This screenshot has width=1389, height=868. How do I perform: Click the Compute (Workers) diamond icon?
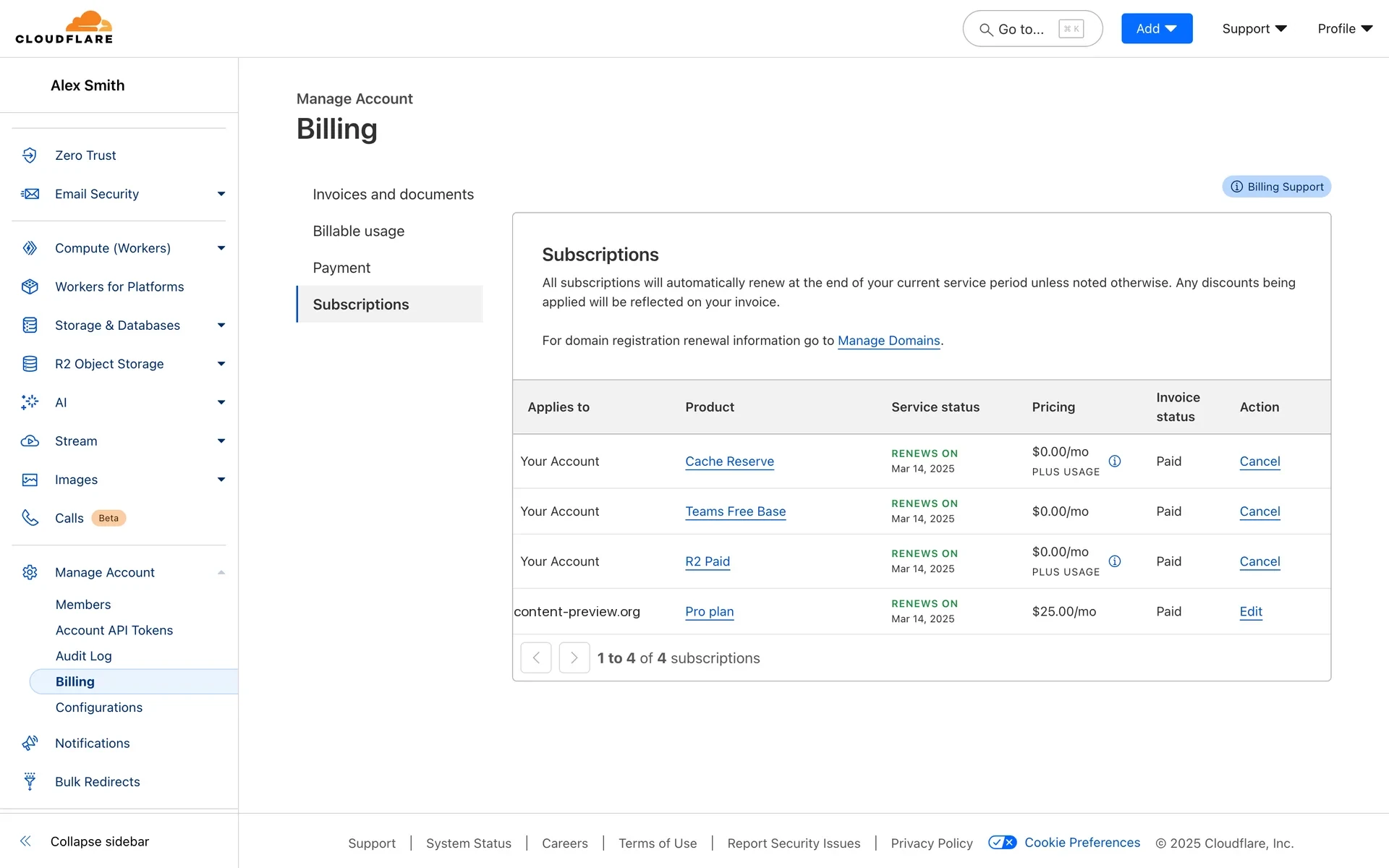pyautogui.click(x=30, y=248)
